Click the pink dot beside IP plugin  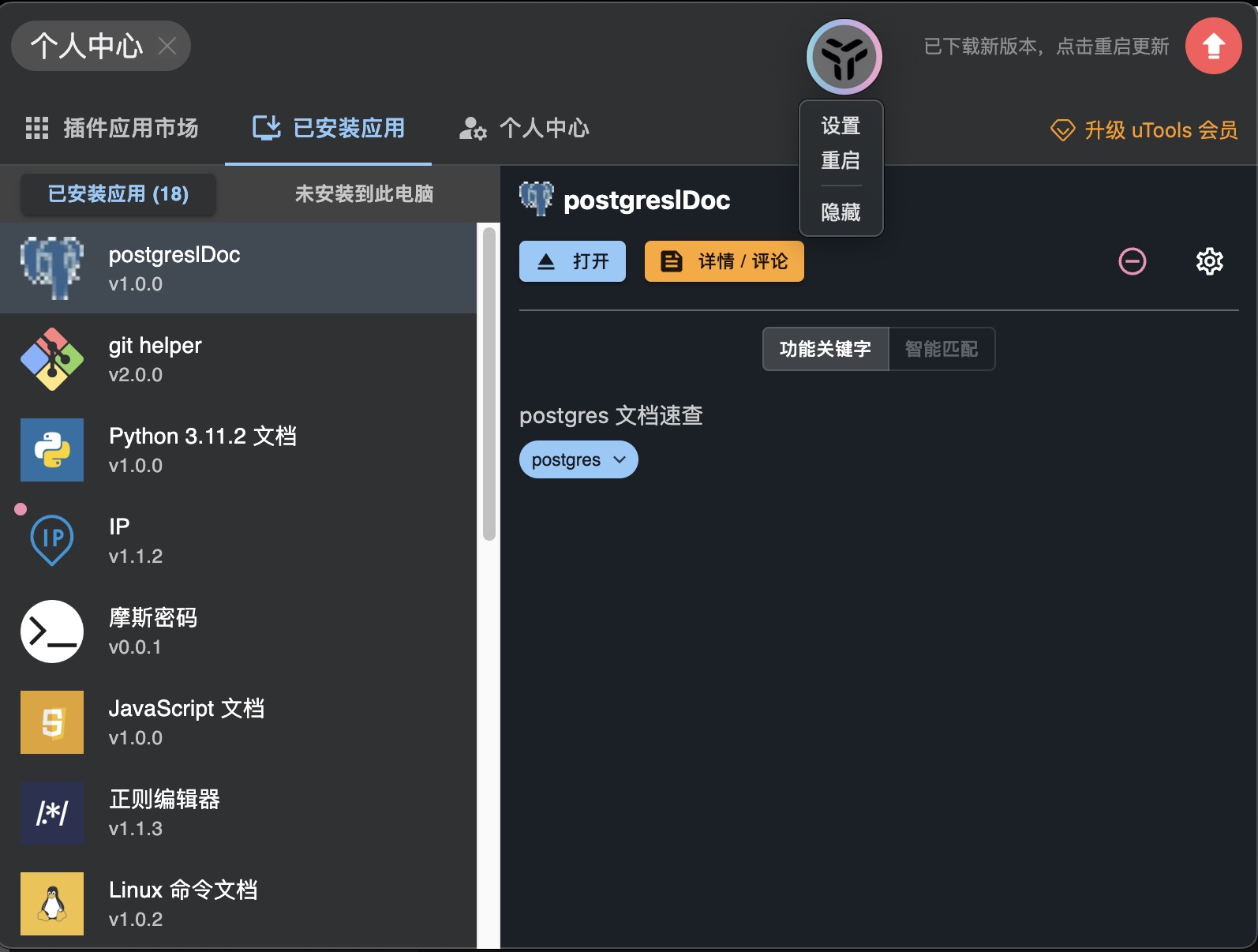[21, 509]
